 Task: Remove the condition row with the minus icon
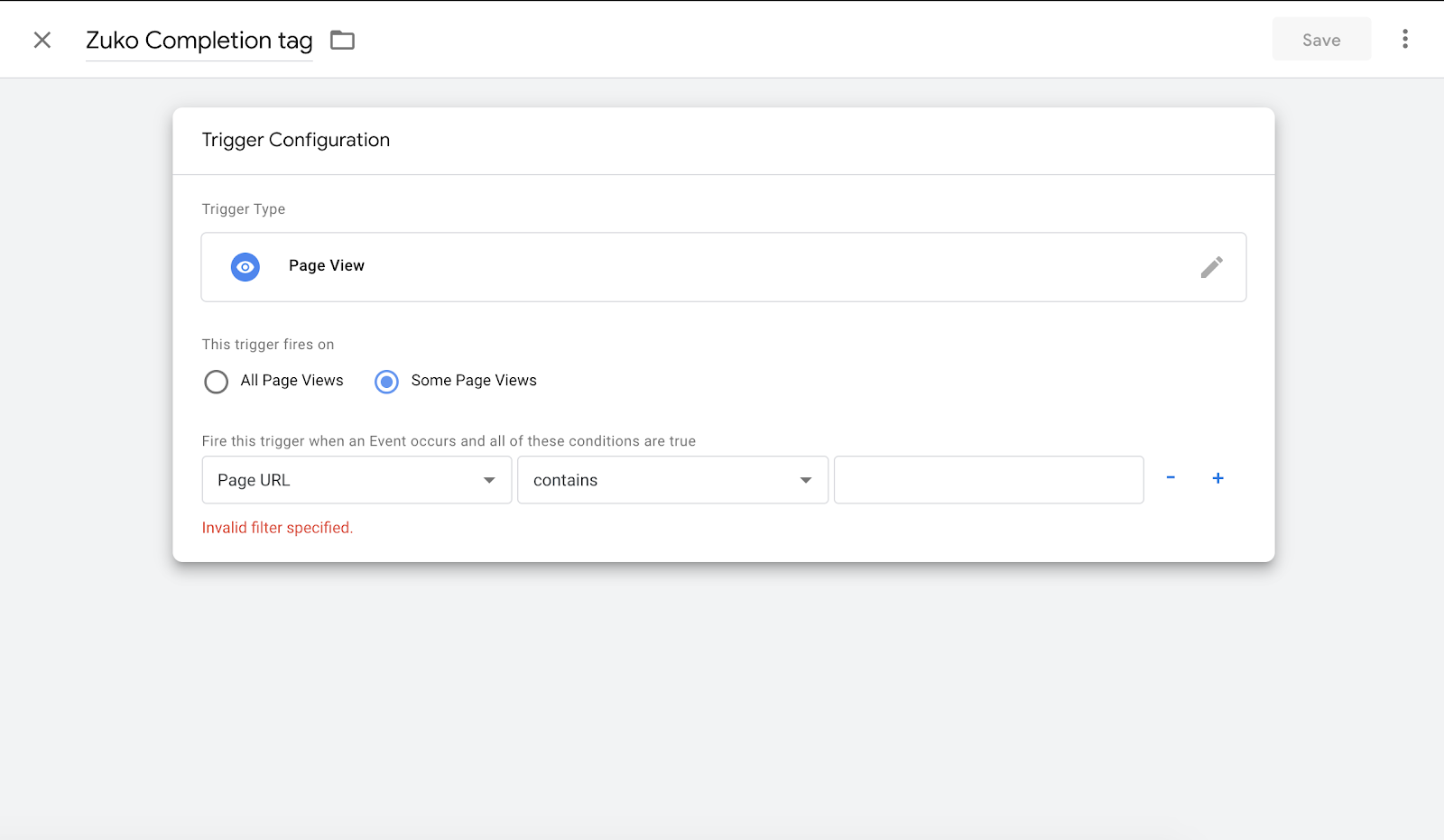click(1171, 478)
